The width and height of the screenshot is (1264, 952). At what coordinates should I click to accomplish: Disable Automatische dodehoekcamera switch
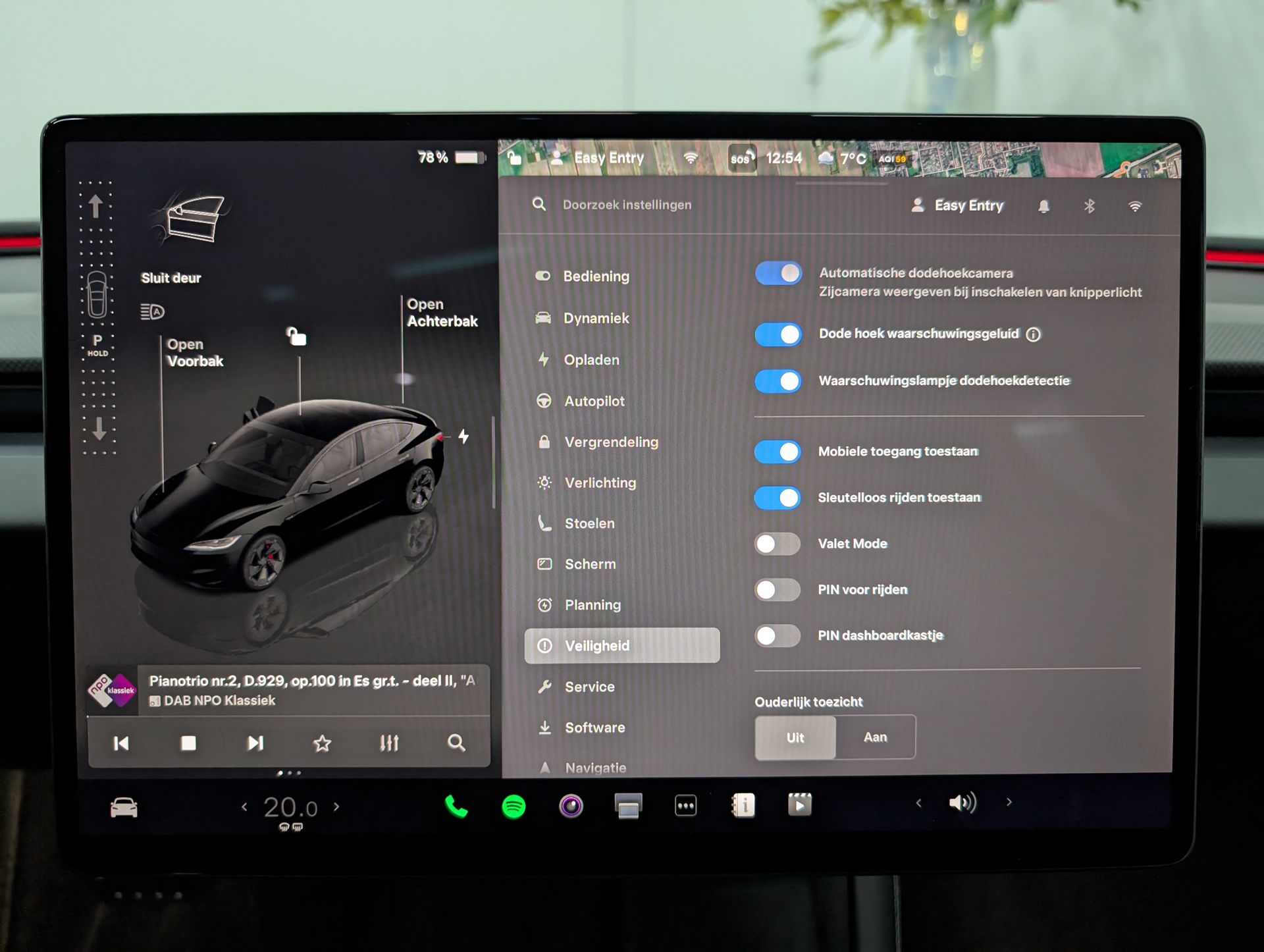point(778,273)
